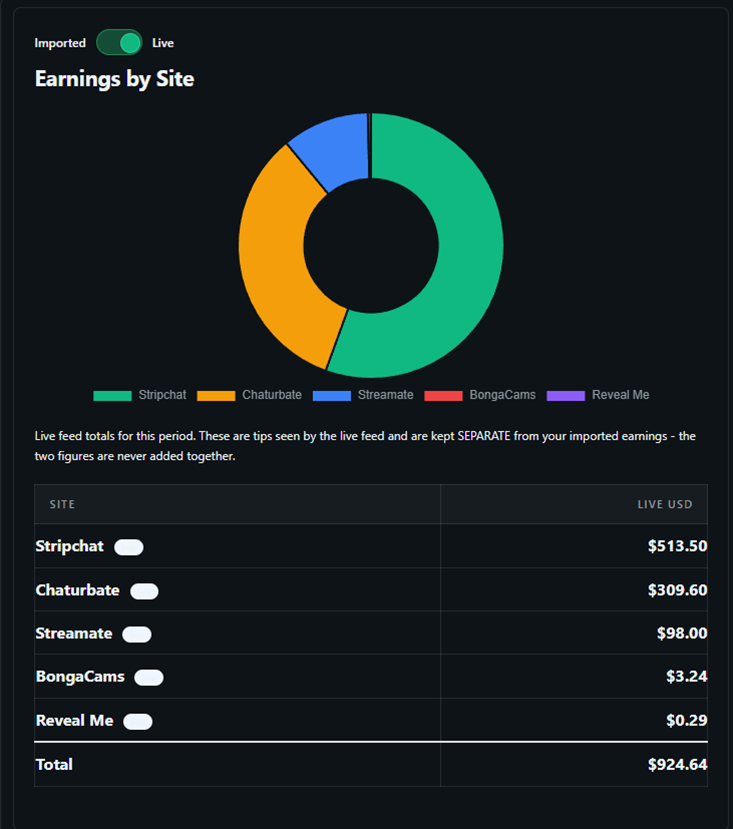Click the blue Streamate legend swatch
Image resolution: width=733 pixels, height=829 pixels.
click(x=332, y=395)
